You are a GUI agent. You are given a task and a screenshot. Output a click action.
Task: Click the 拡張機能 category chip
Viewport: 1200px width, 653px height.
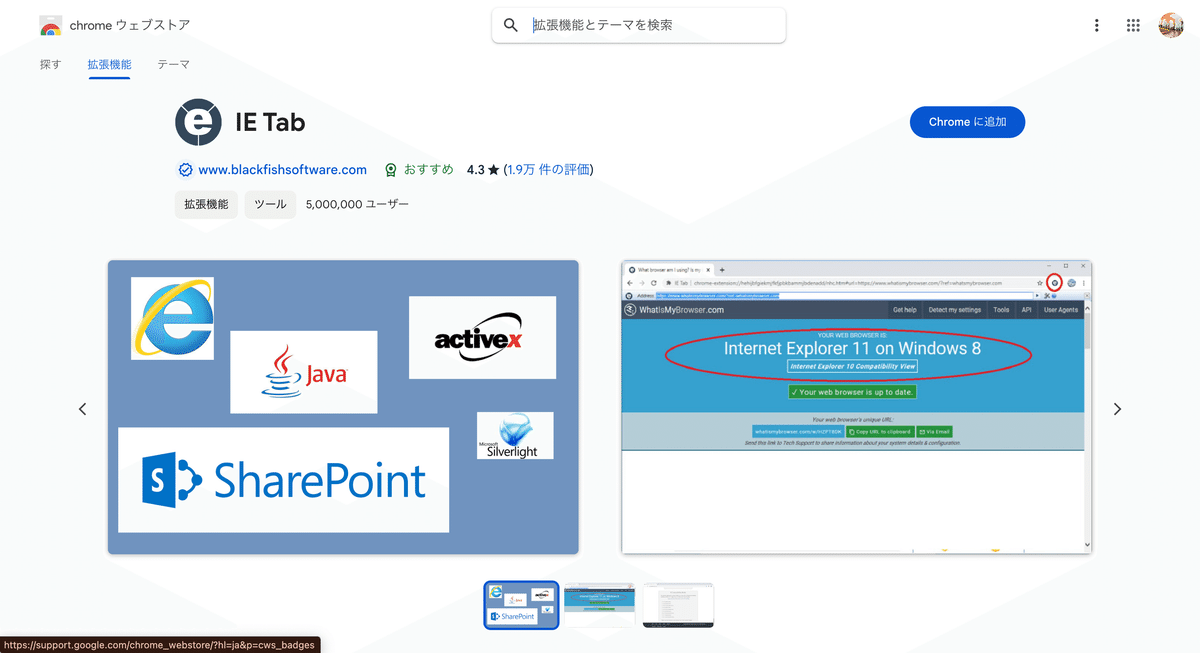click(x=206, y=204)
